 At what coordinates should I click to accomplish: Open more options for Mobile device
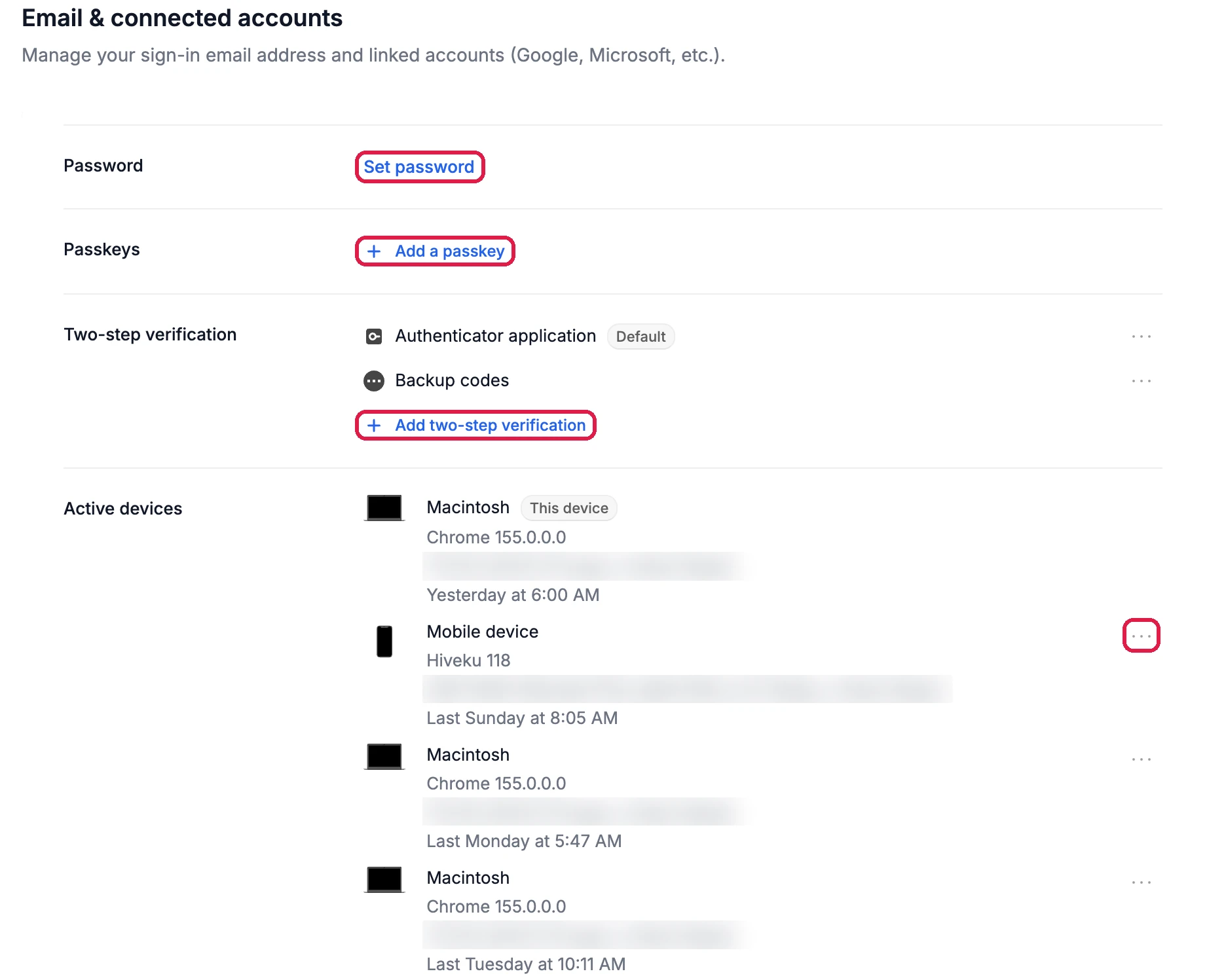point(1141,636)
